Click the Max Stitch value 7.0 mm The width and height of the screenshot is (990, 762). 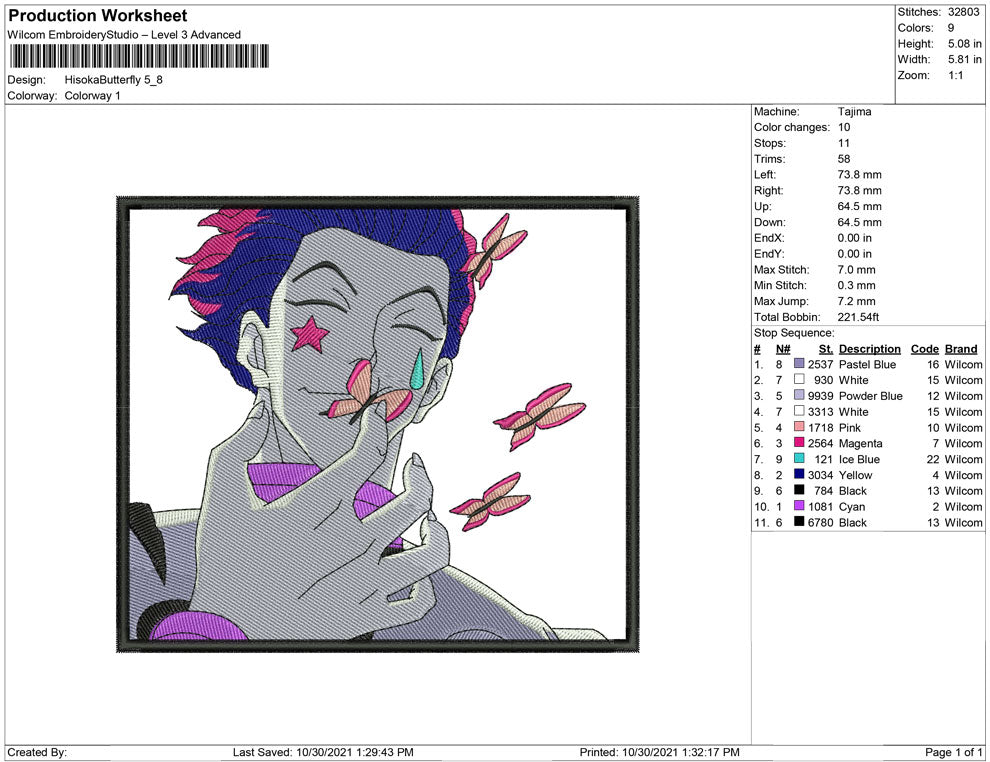pyautogui.click(x=856, y=270)
